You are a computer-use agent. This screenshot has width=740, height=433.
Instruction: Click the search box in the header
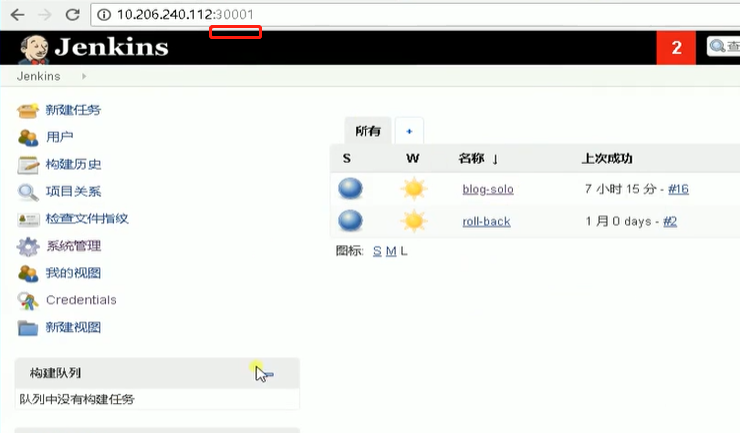[723, 46]
